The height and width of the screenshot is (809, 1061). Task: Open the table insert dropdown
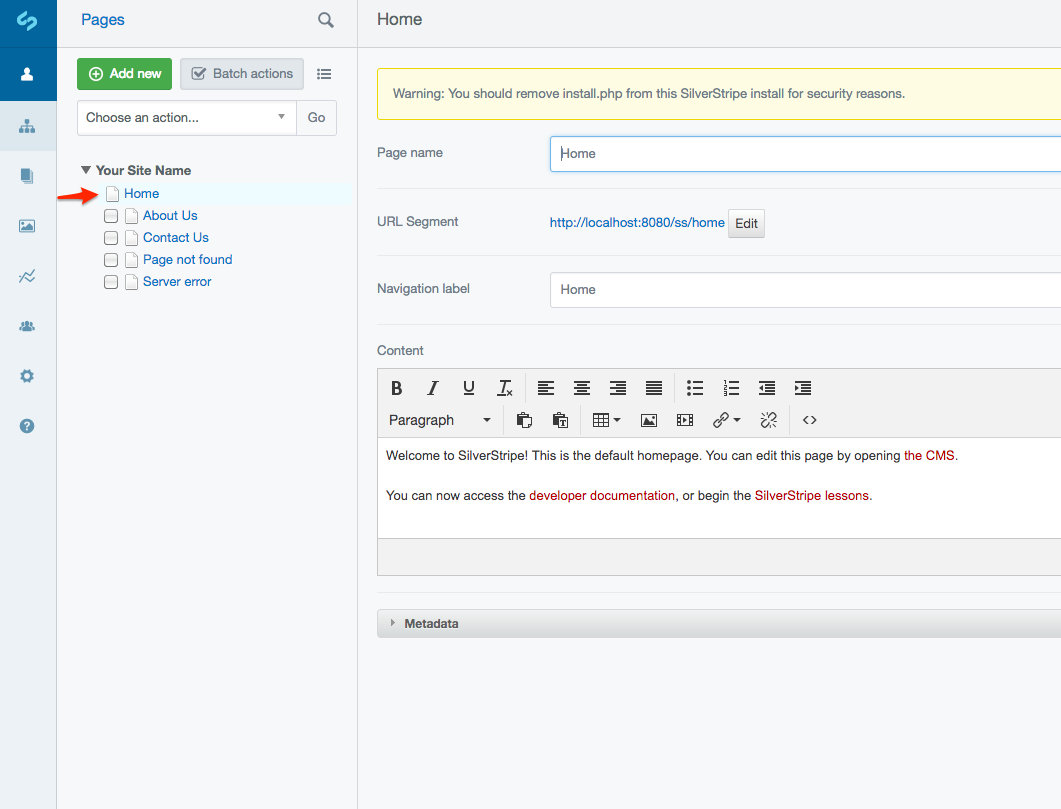click(x=606, y=420)
